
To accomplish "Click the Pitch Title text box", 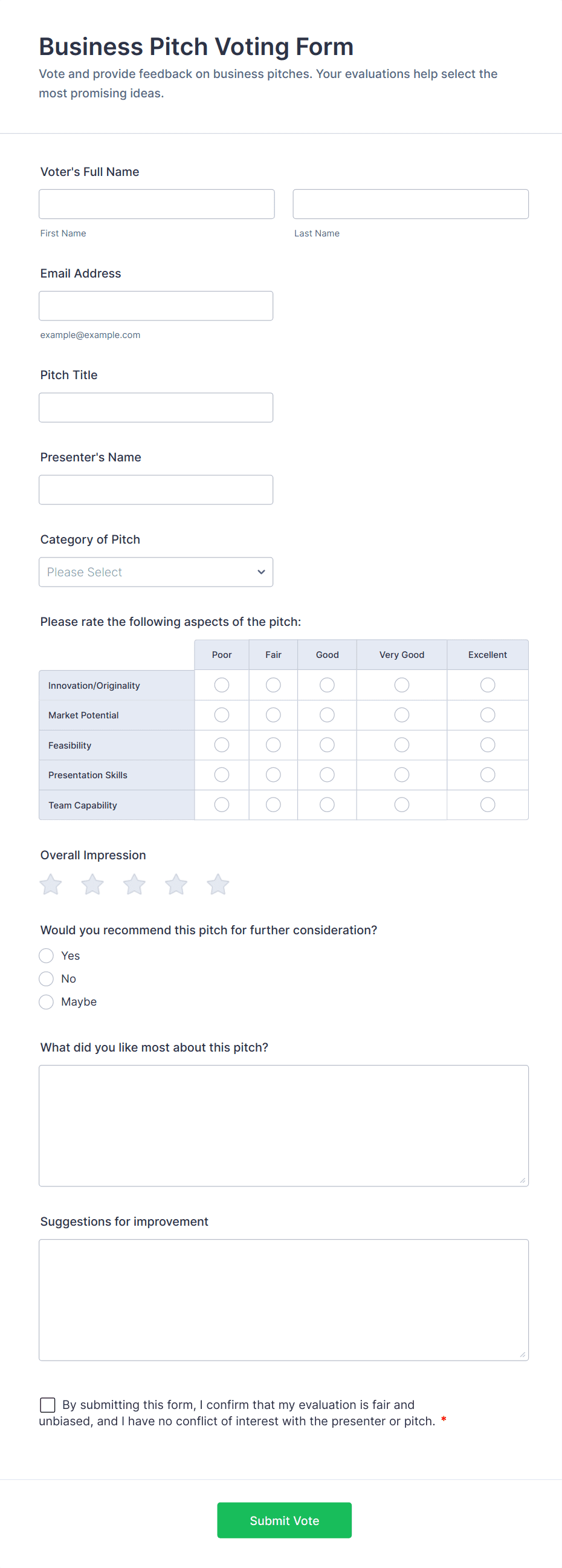I will [156, 407].
